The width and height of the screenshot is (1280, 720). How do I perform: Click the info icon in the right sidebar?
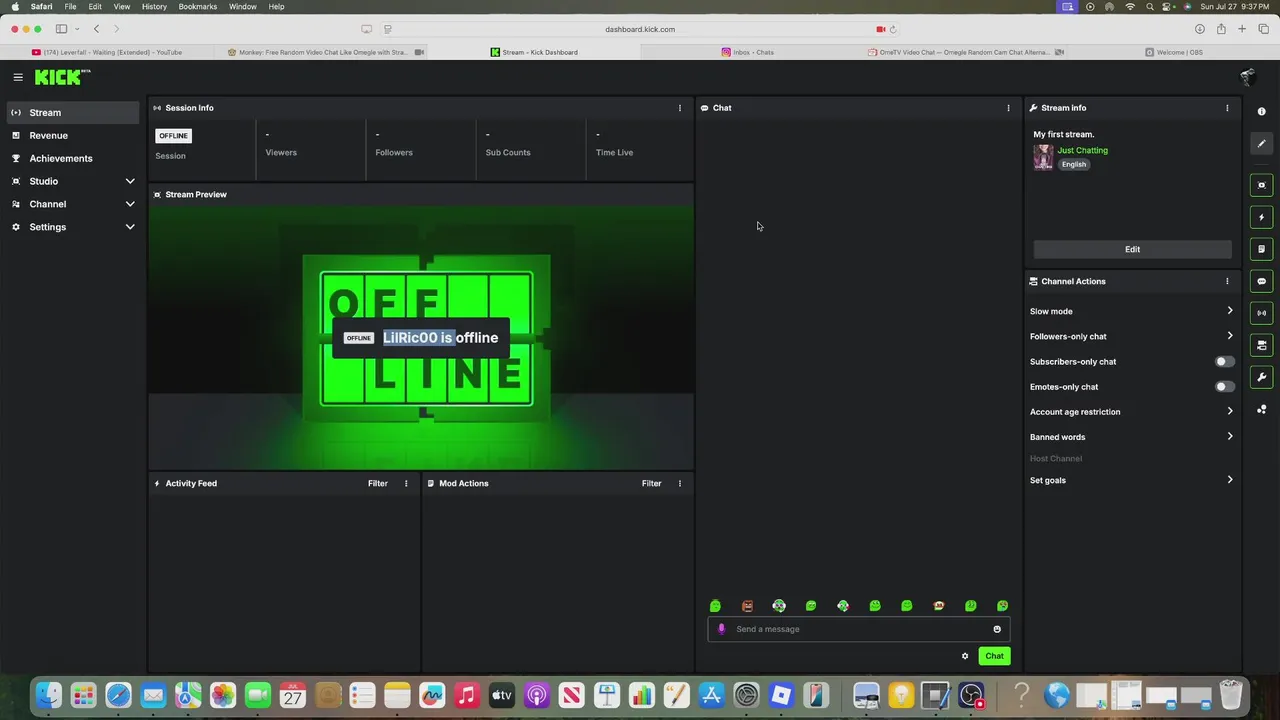(x=1261, y=112)
